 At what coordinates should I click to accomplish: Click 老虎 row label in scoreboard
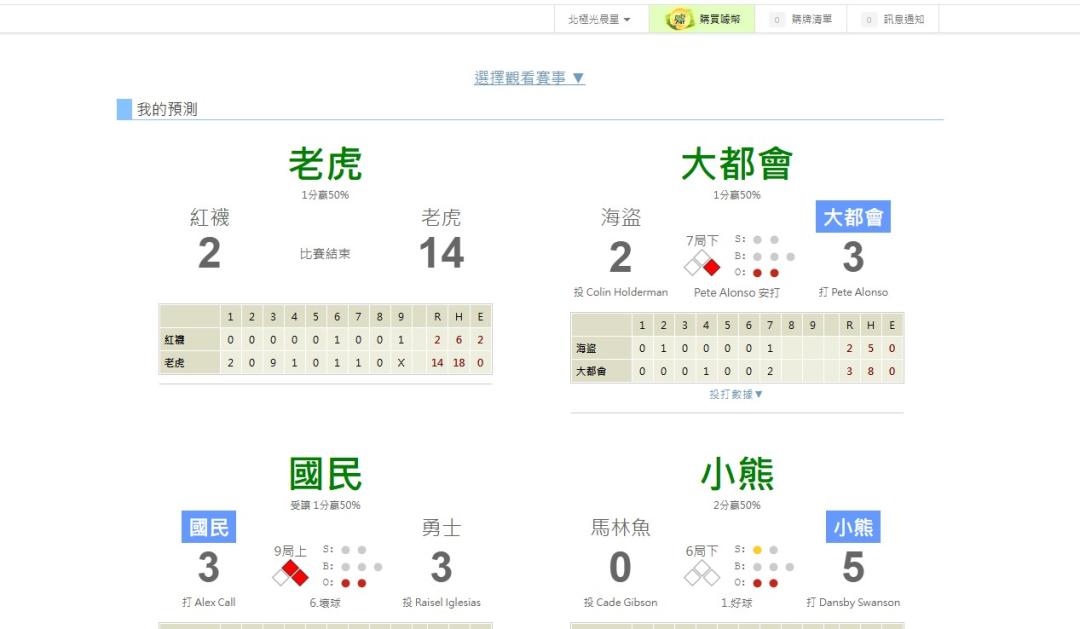[174, 362]
